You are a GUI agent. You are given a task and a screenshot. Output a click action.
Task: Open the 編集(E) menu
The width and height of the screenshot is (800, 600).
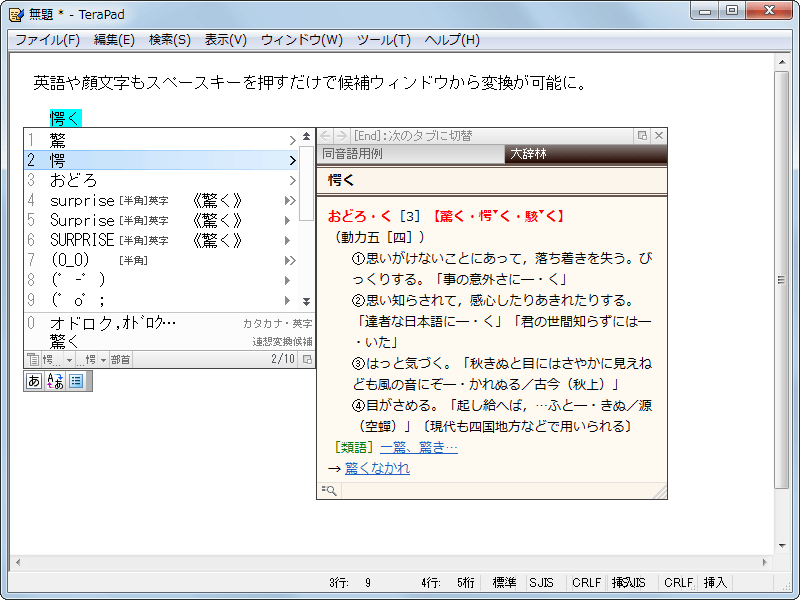114,40
